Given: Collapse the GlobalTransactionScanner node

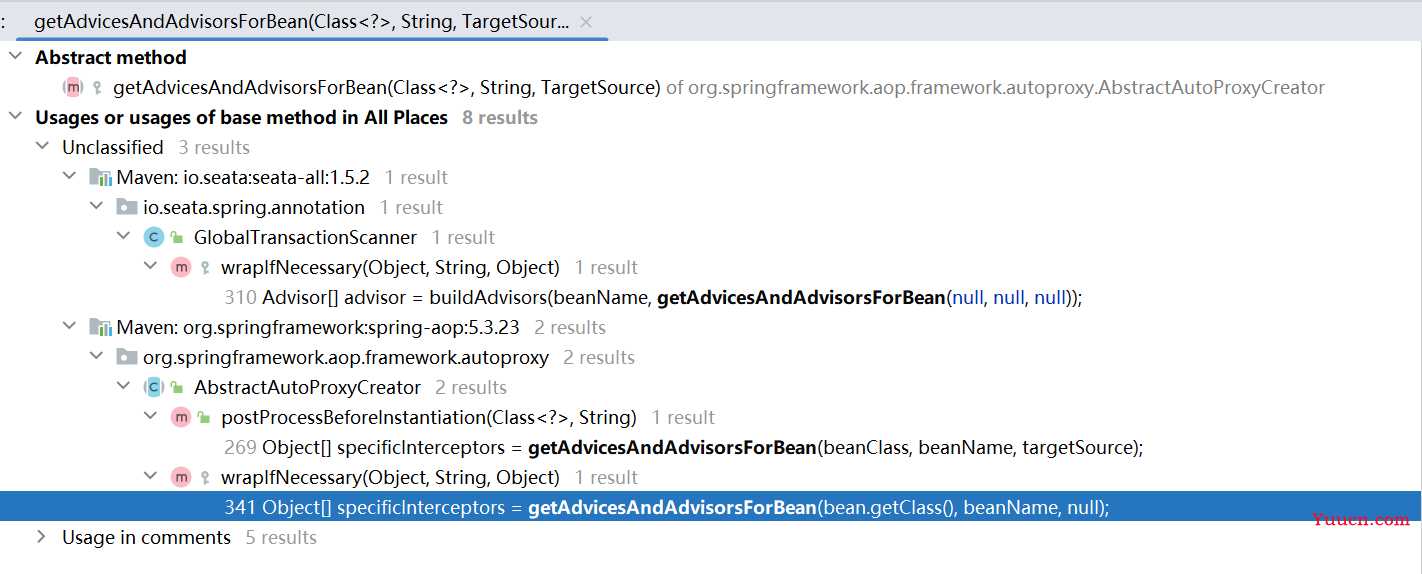Looking at the screenshot, I should (x=122, y=237).
